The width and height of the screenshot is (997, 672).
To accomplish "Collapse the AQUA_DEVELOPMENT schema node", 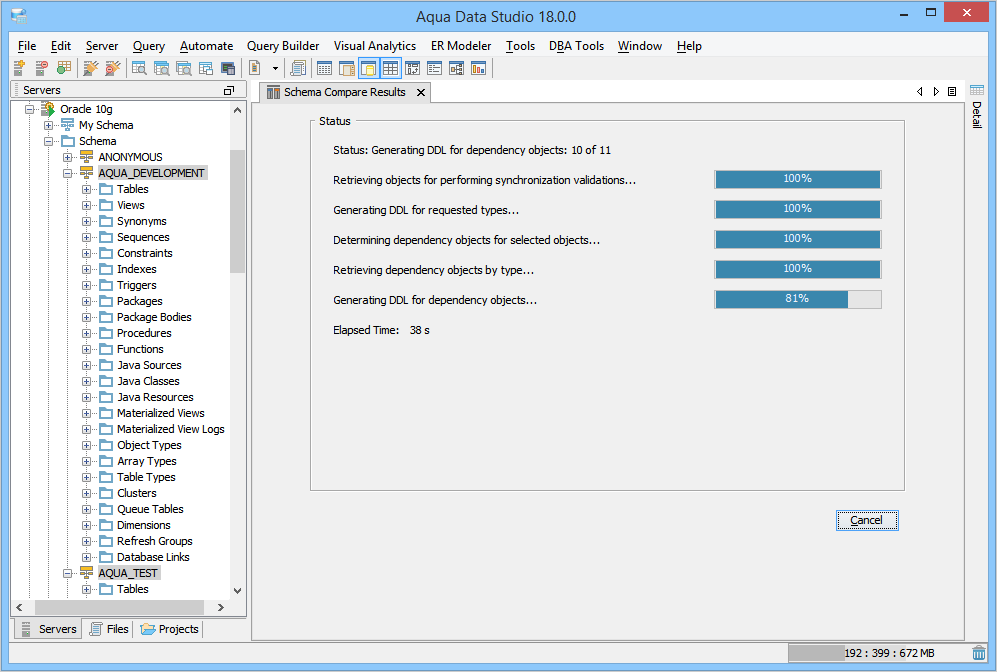I will click(x=67, y=173).
